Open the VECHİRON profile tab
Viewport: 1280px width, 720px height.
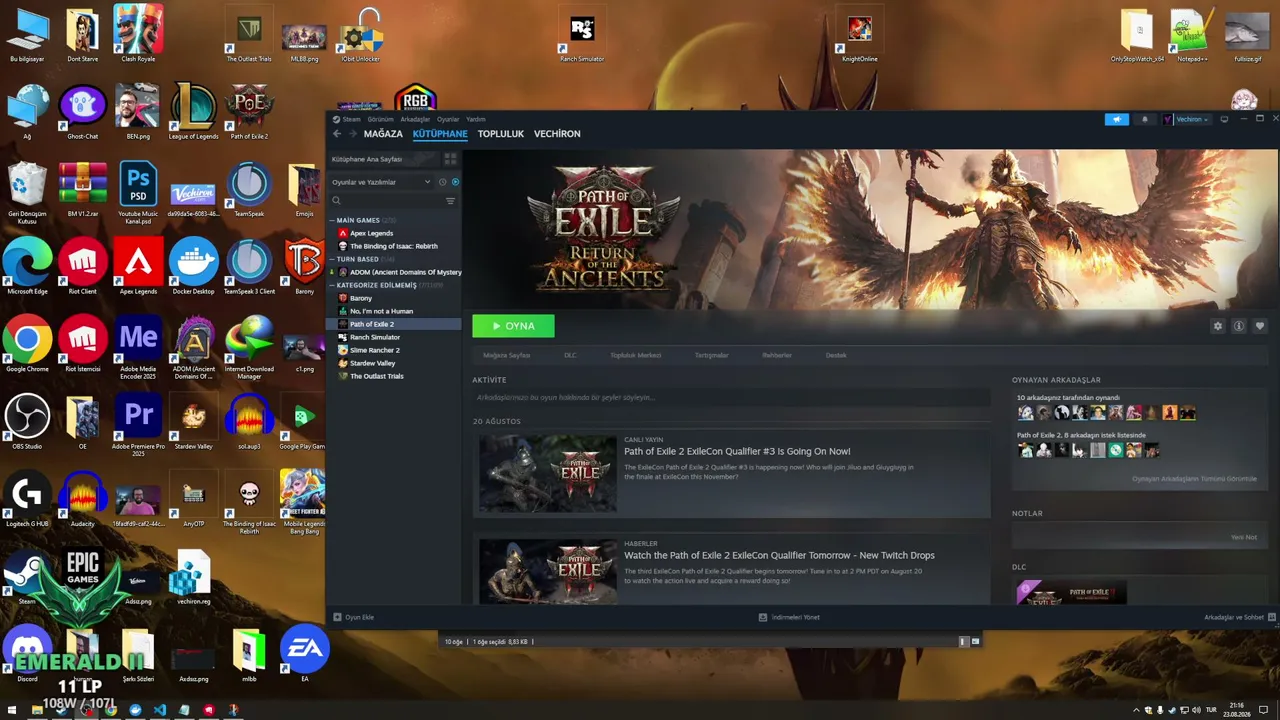pos(557,134)
